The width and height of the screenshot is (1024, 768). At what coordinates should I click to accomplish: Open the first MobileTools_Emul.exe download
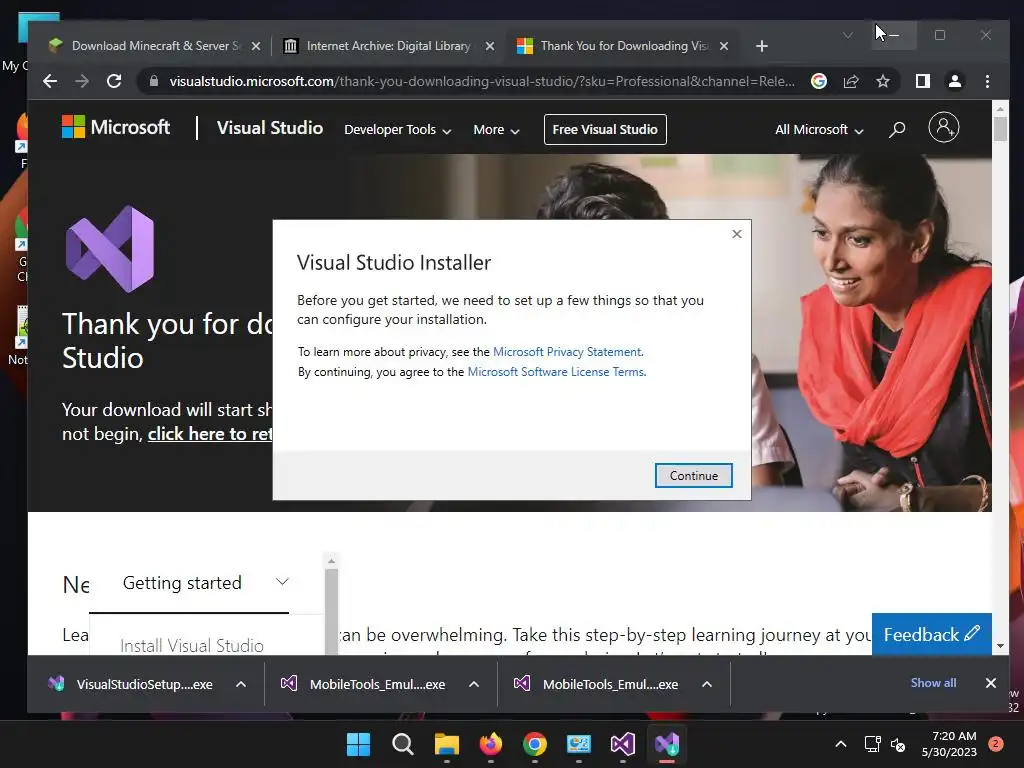364,684
